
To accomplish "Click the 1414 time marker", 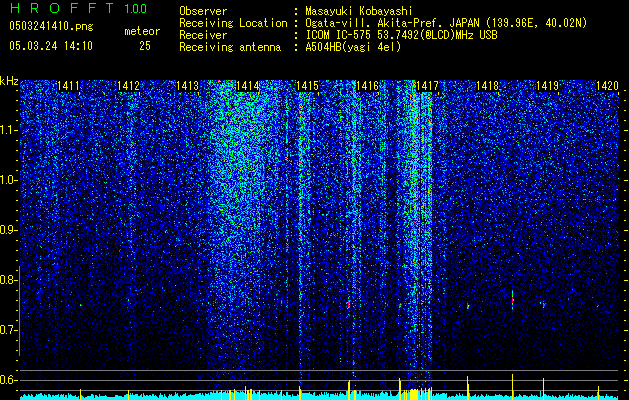I will pos(248,86).
